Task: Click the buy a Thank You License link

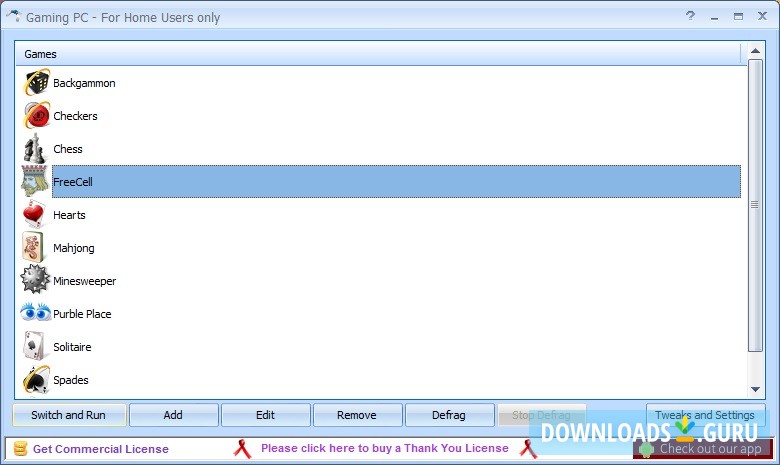Action: (x=385, y=448)
